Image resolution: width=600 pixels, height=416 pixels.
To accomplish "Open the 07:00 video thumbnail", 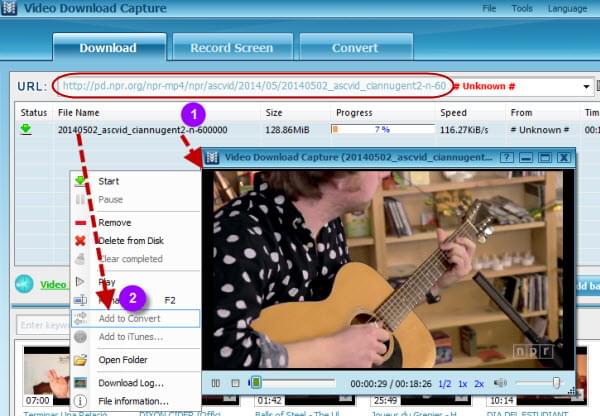I will coord(46,376).
